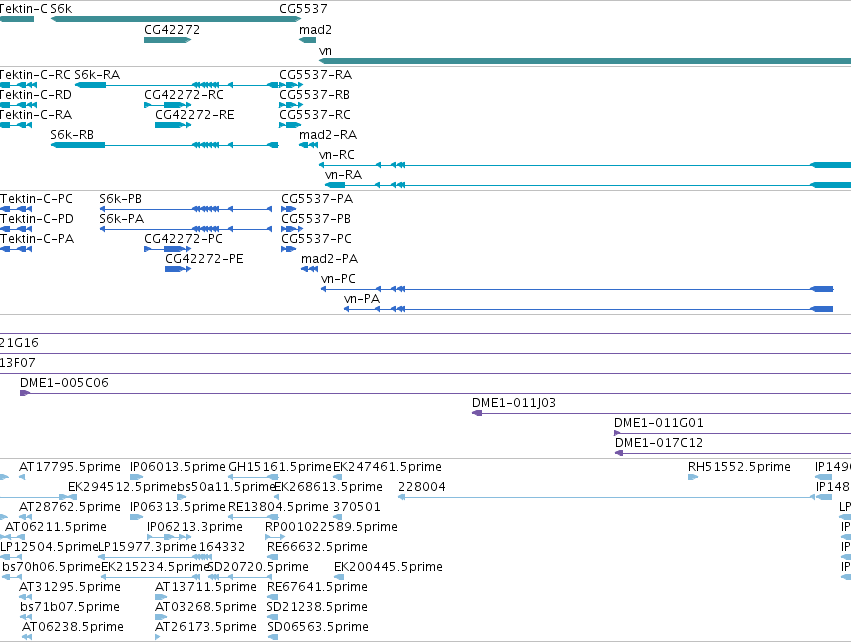Click protein S6k-PA label
This screenshot has height=642, width=851.
tap(122, 219)
